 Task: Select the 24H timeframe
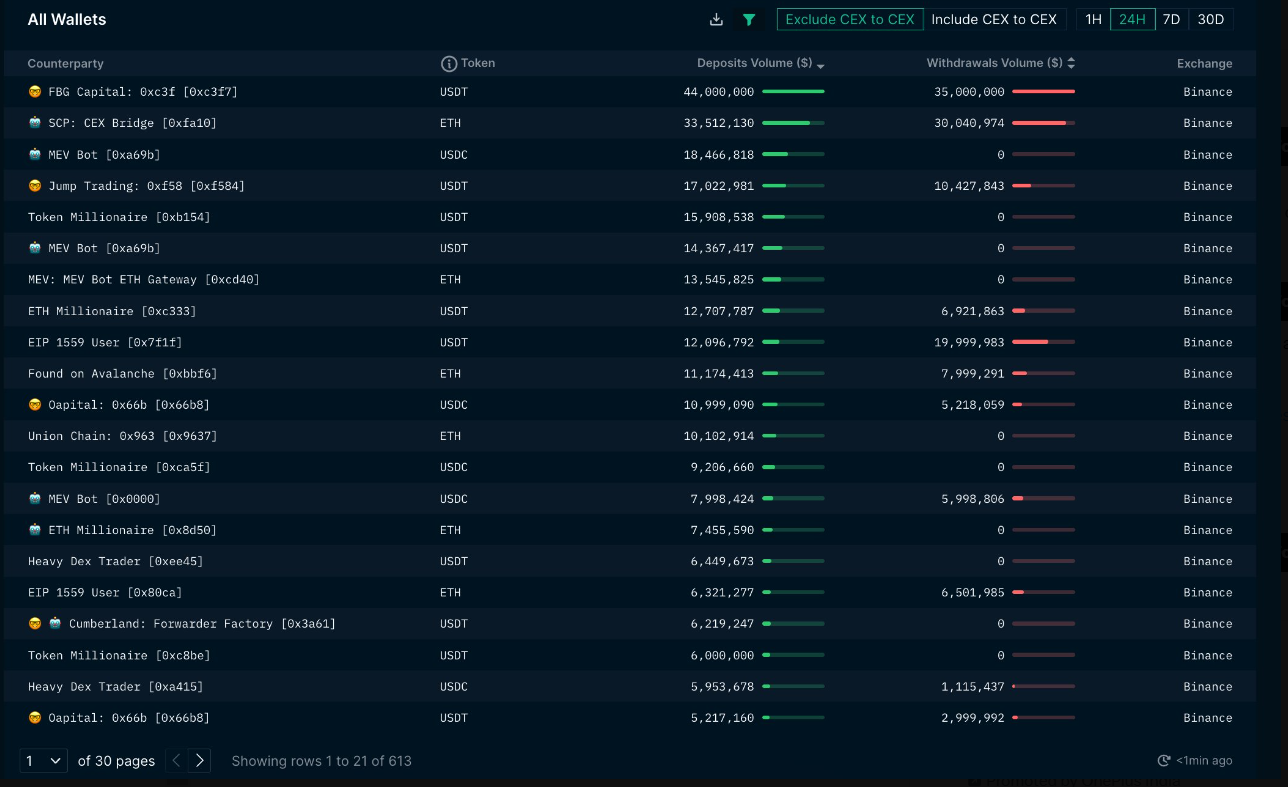coord(1132,19)
